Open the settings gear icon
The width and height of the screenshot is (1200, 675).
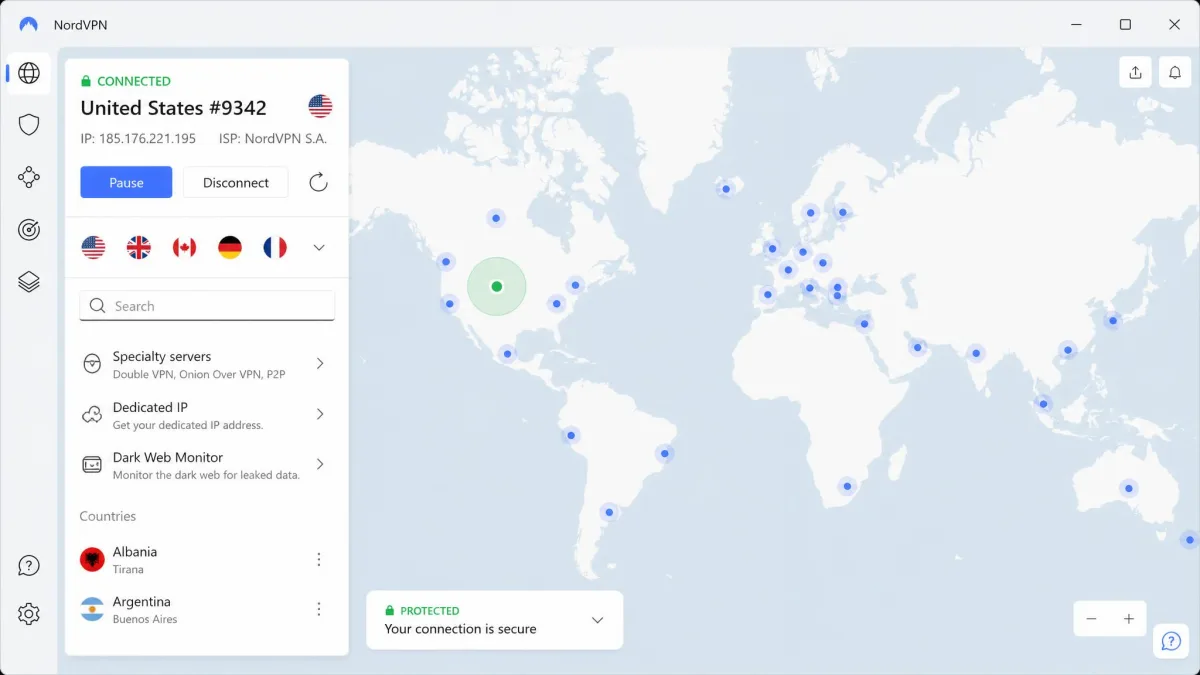point(29,614)
